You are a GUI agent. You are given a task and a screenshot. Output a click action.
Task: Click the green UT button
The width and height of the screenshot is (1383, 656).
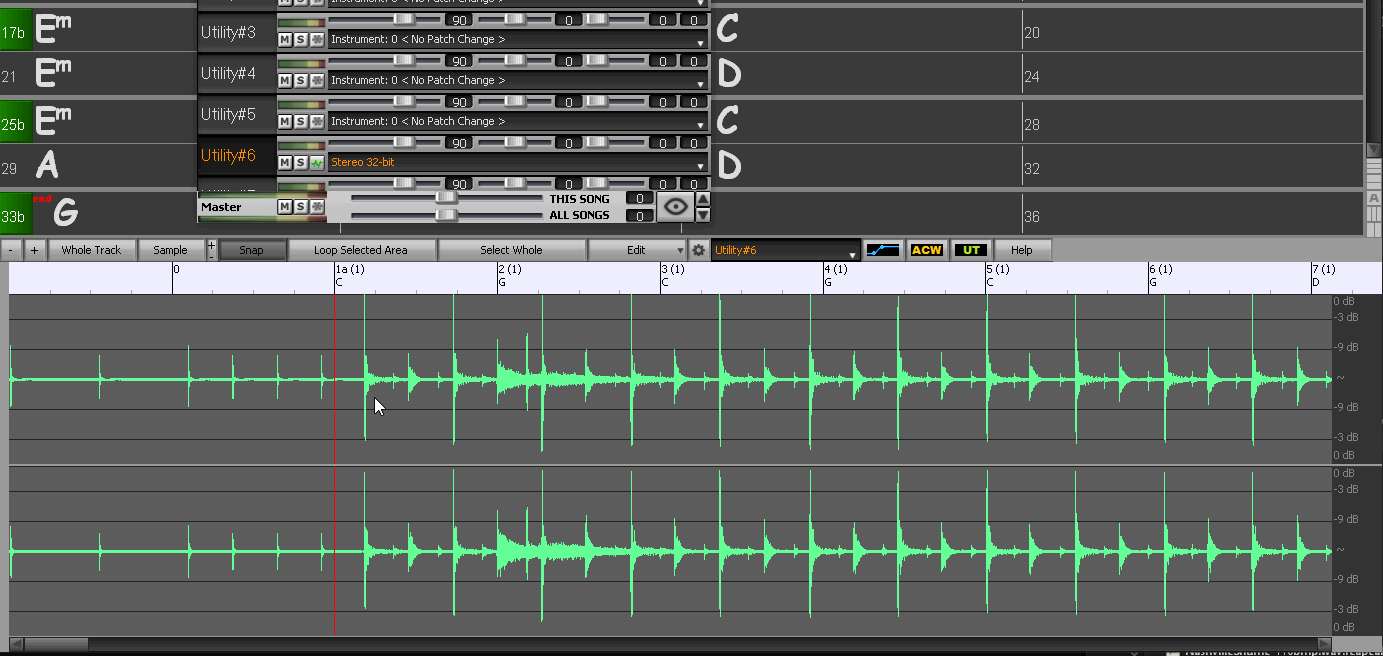(x=971, y=250)
